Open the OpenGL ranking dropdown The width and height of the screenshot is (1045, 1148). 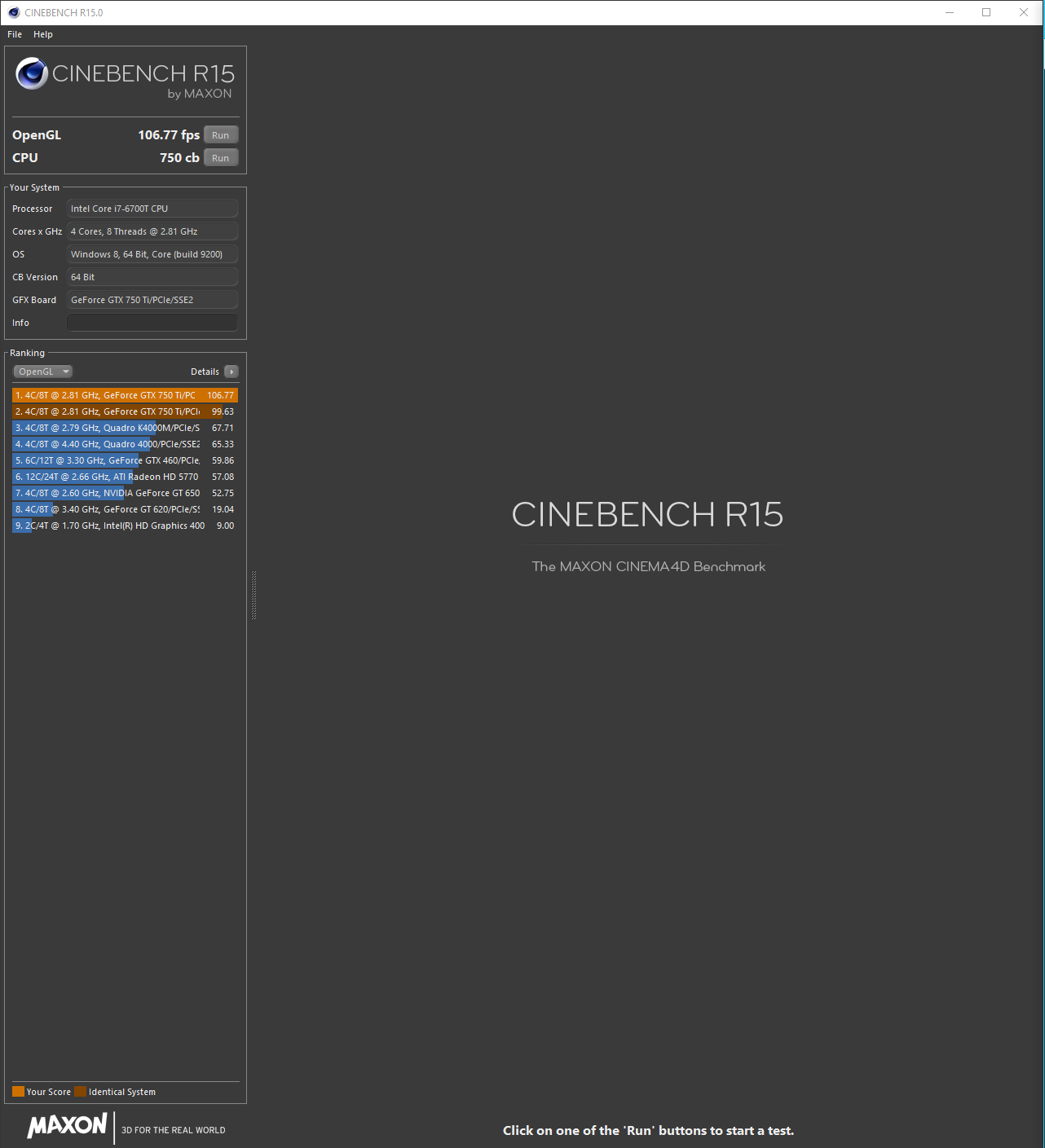pos(43,372)
